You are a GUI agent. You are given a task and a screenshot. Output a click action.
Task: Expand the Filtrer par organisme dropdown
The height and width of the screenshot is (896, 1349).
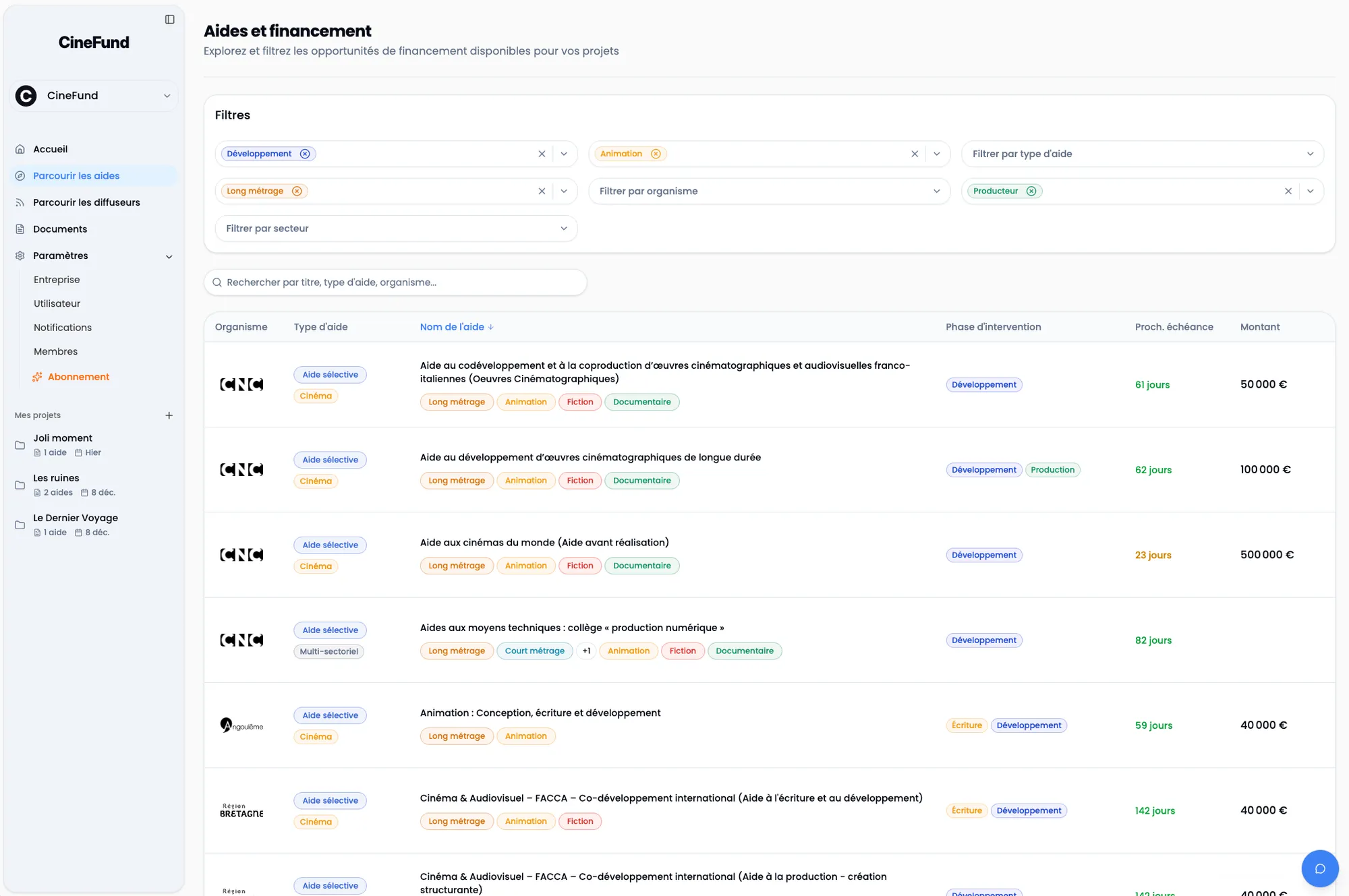(x=937, y=191)
